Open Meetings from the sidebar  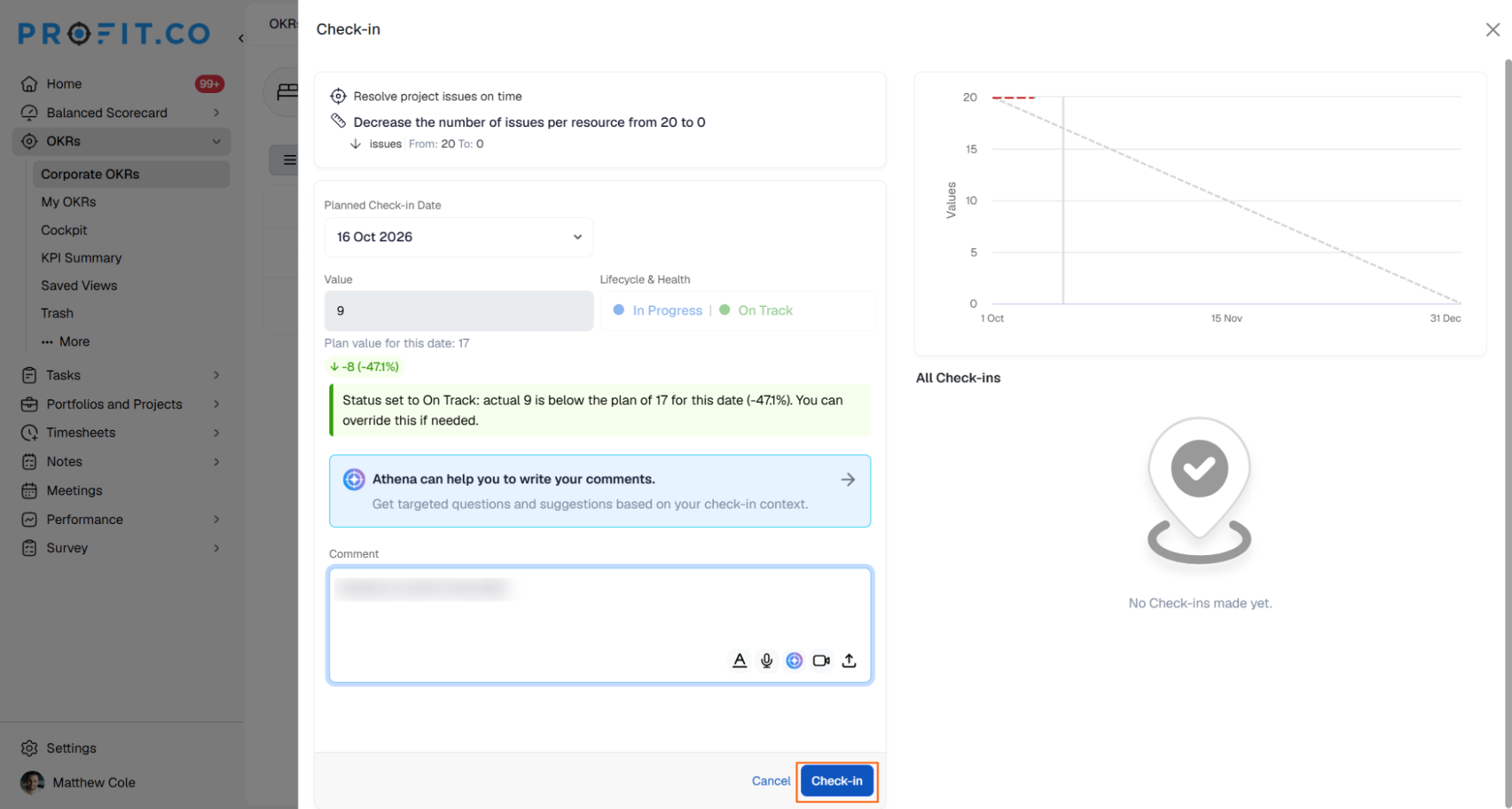[x=74, y=491]
